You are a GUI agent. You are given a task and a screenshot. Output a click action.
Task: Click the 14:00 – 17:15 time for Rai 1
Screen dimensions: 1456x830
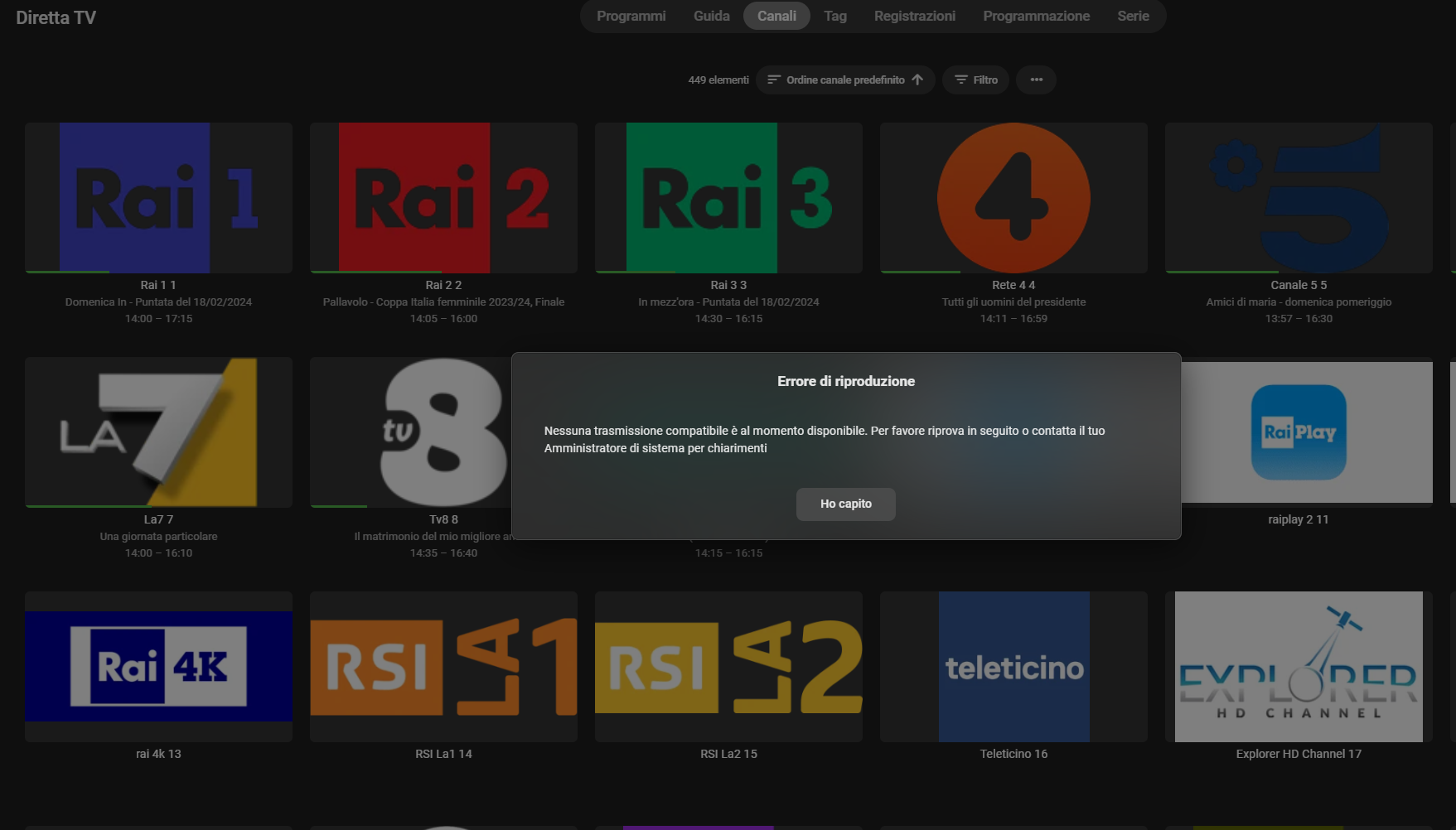click(158, 319)
